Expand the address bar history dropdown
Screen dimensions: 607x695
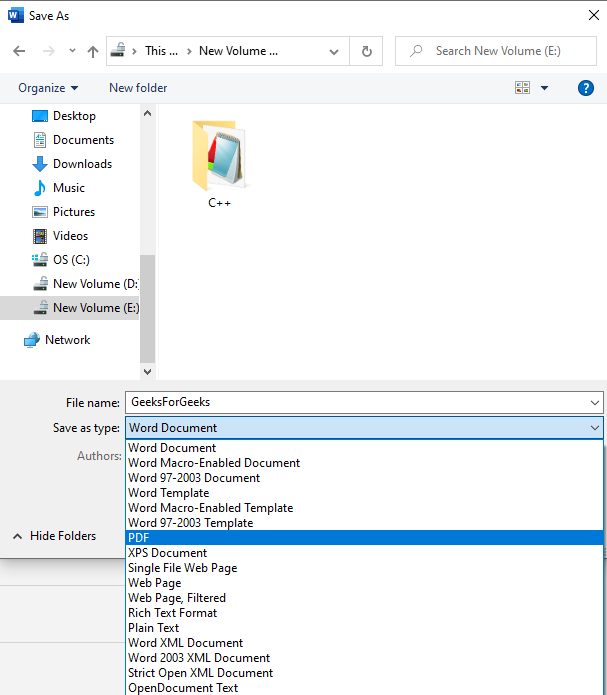click(334, 52)
